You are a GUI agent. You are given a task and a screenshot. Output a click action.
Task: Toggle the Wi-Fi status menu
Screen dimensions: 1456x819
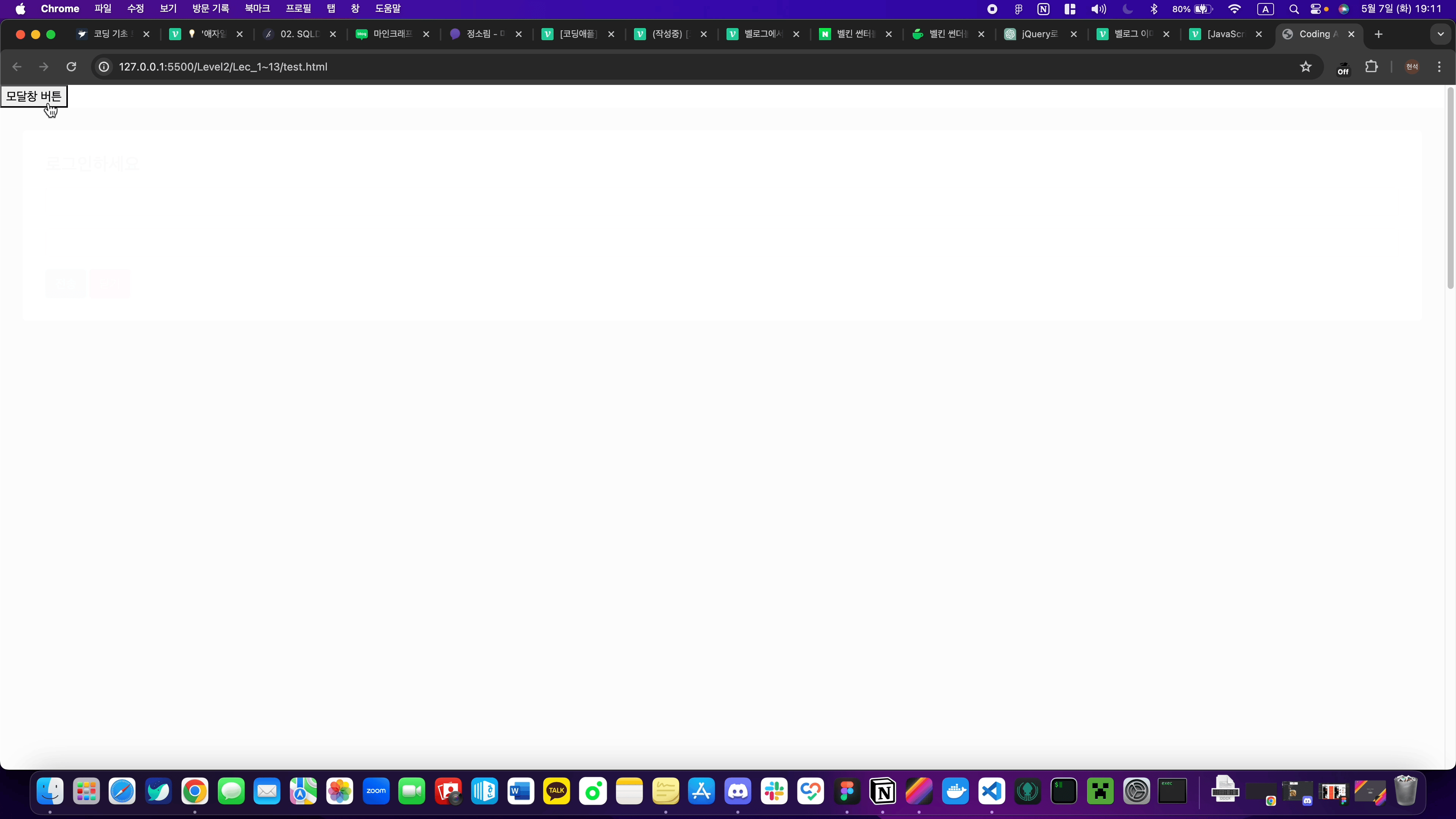click(1235, 9)
